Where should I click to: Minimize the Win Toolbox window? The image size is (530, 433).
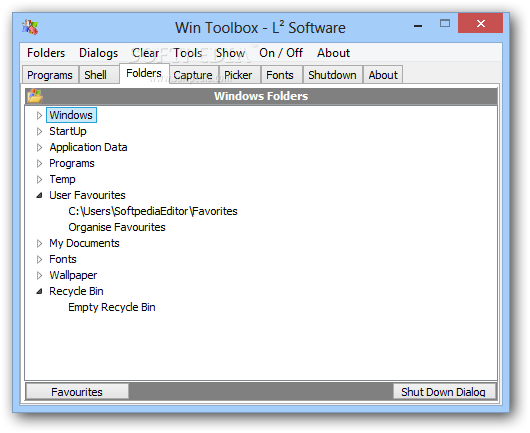coord(418,25)
